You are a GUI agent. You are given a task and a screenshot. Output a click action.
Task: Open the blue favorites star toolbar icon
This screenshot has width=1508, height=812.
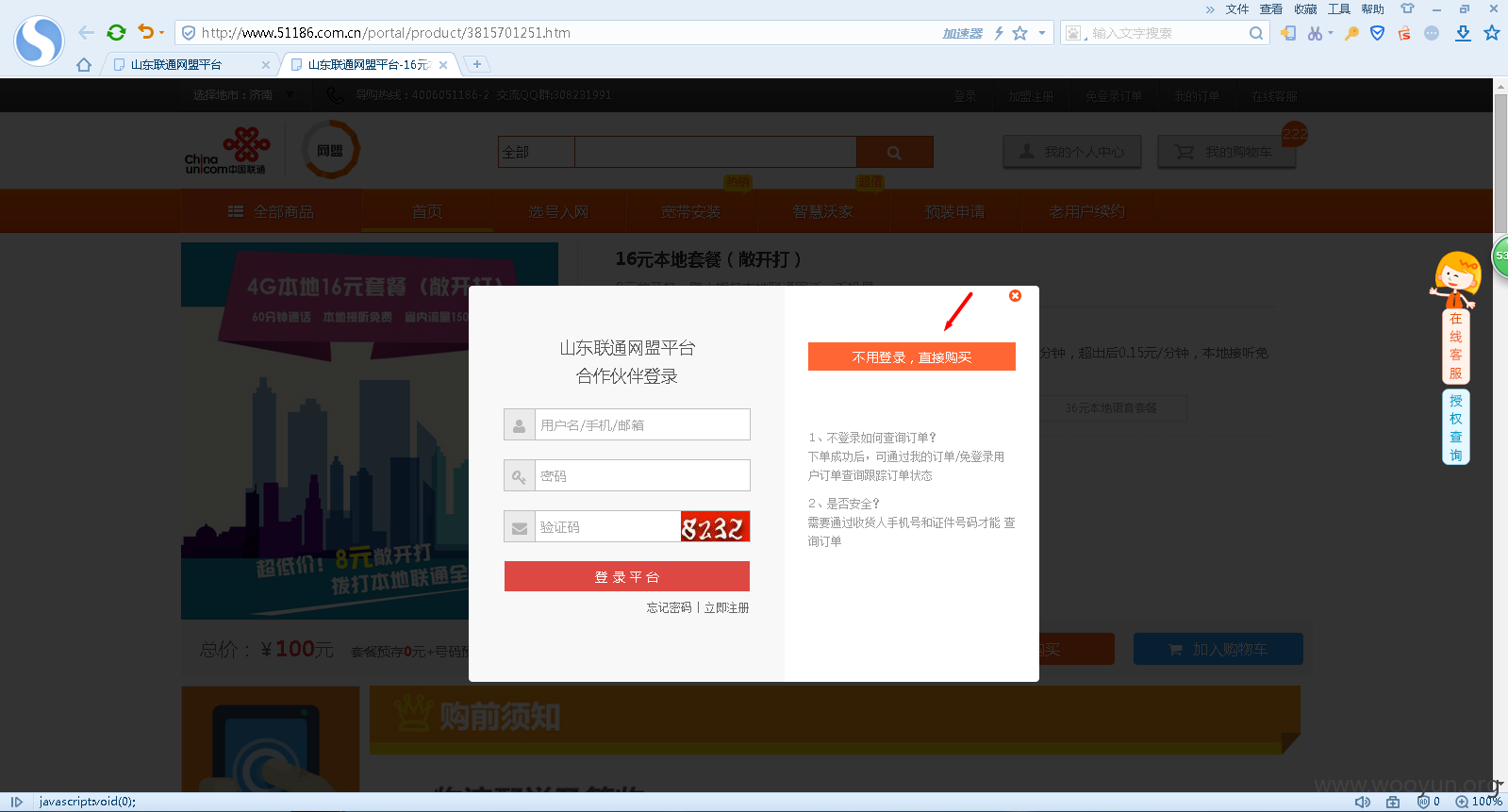click(1492, 33)
